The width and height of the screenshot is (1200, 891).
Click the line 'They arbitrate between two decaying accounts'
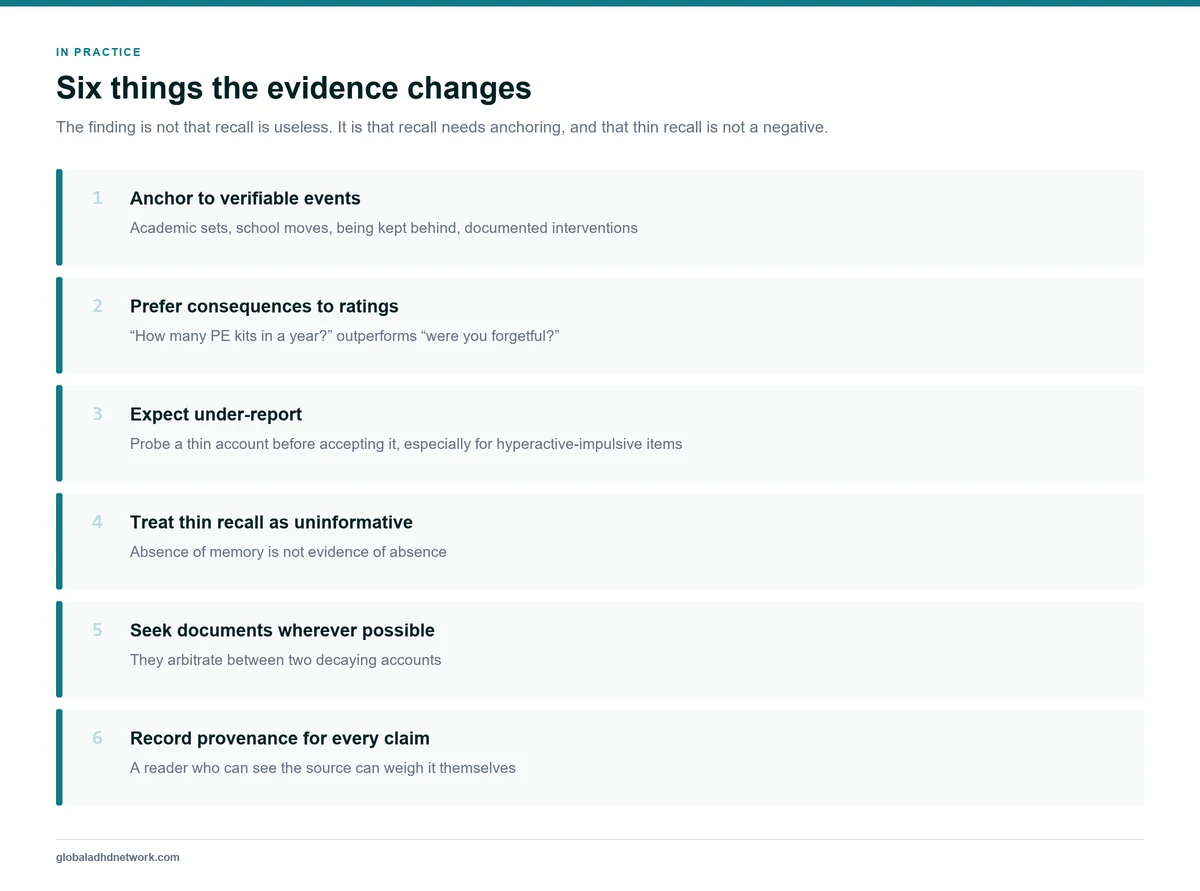[x=285, y=660]
